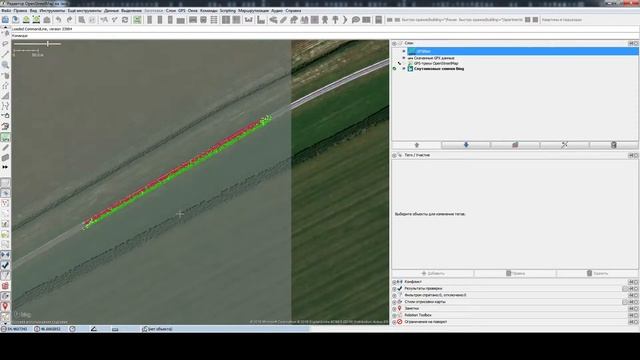Pin the Layers panel using its sticky icon

pyautogui.click(x=631, y=43)
